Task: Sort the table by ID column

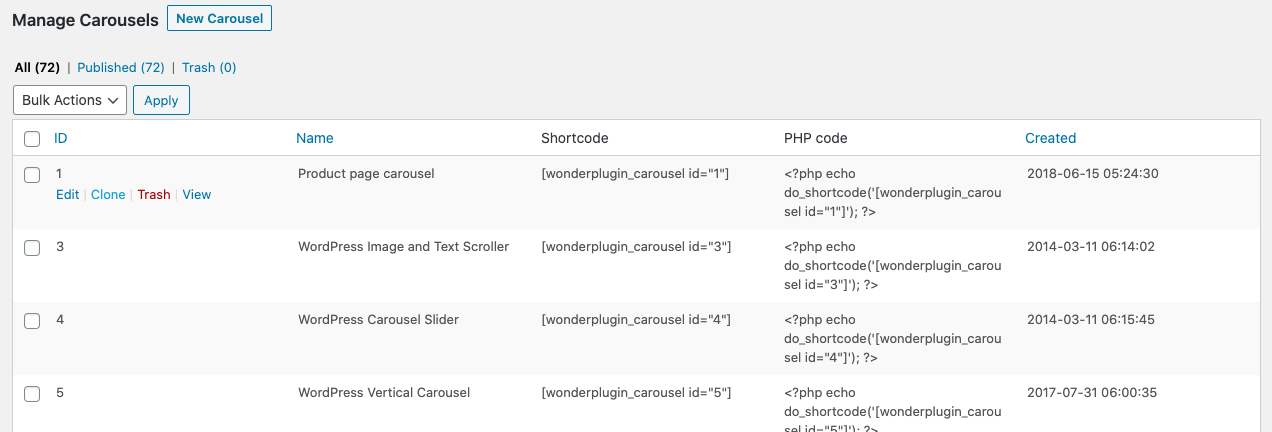Action: (x=61, y=138)
